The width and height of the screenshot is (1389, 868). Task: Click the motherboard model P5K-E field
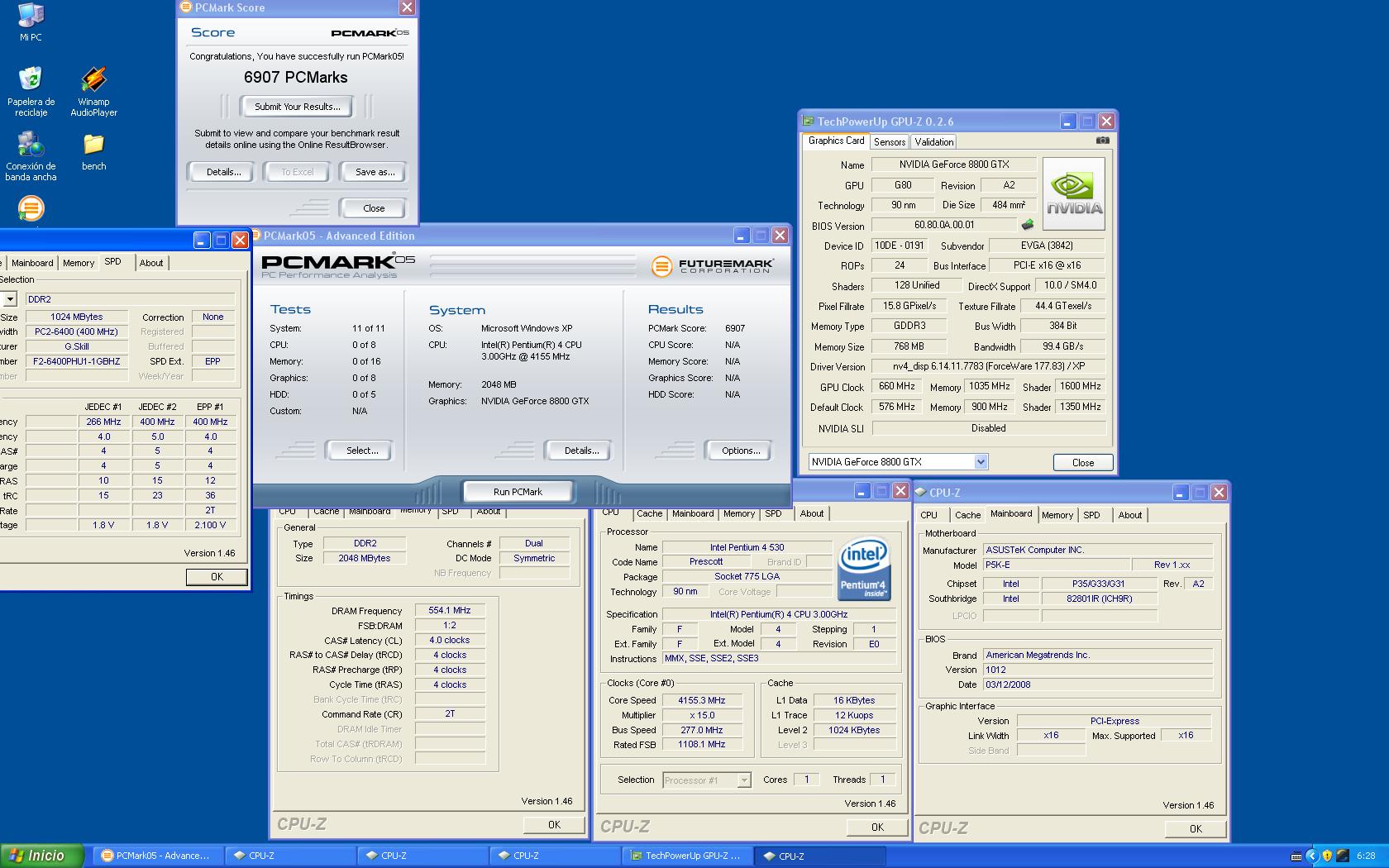point(1057,565)
